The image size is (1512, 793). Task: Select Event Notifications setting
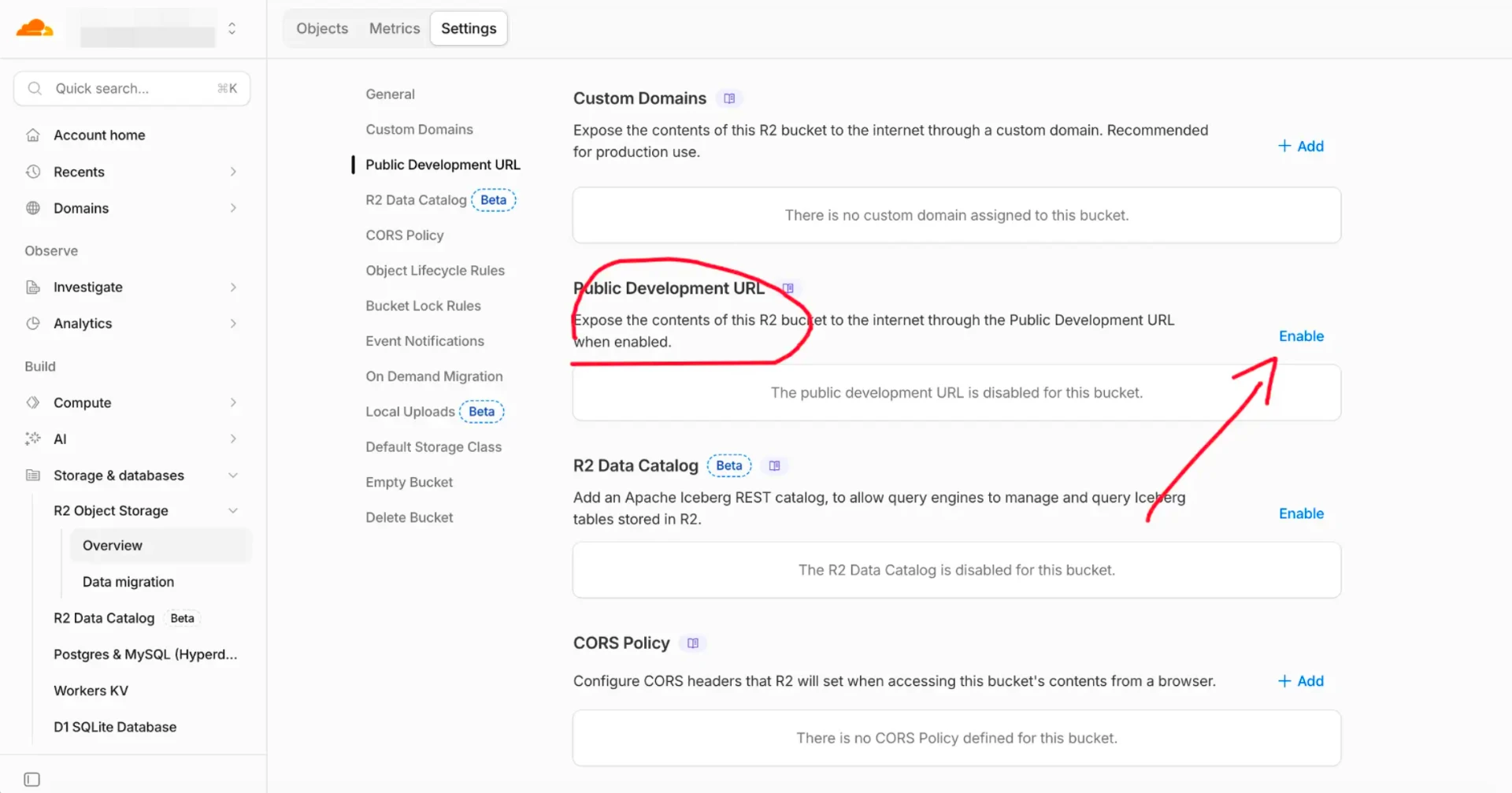click(x=424, y=341)
